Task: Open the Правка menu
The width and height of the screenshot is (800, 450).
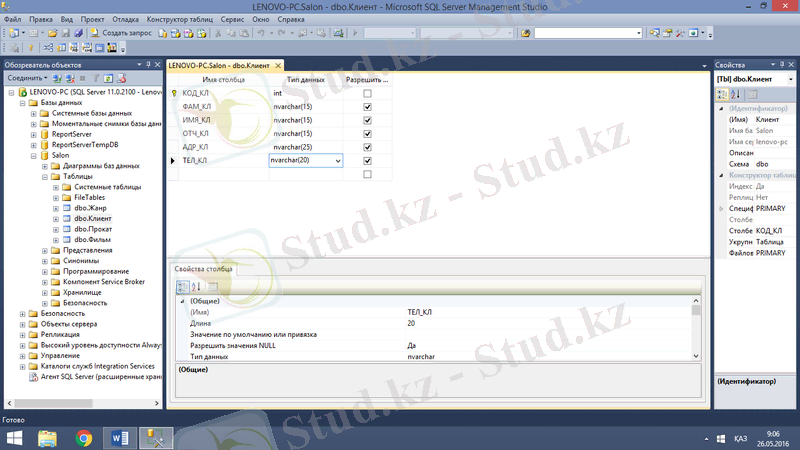Action: (x=40, y=19)
